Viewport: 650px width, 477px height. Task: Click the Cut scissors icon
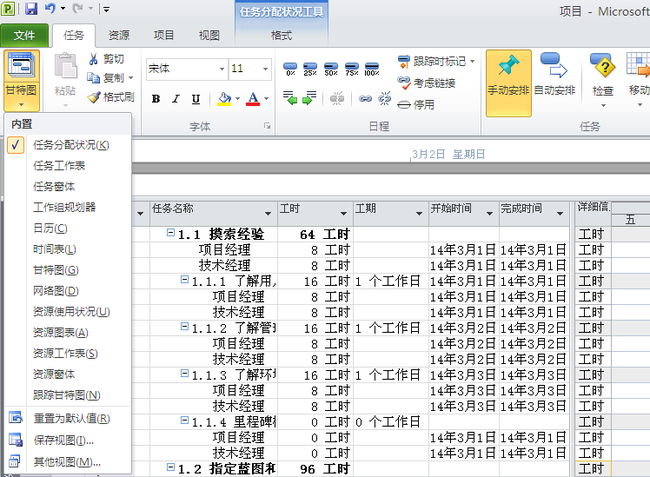[94, 59]
